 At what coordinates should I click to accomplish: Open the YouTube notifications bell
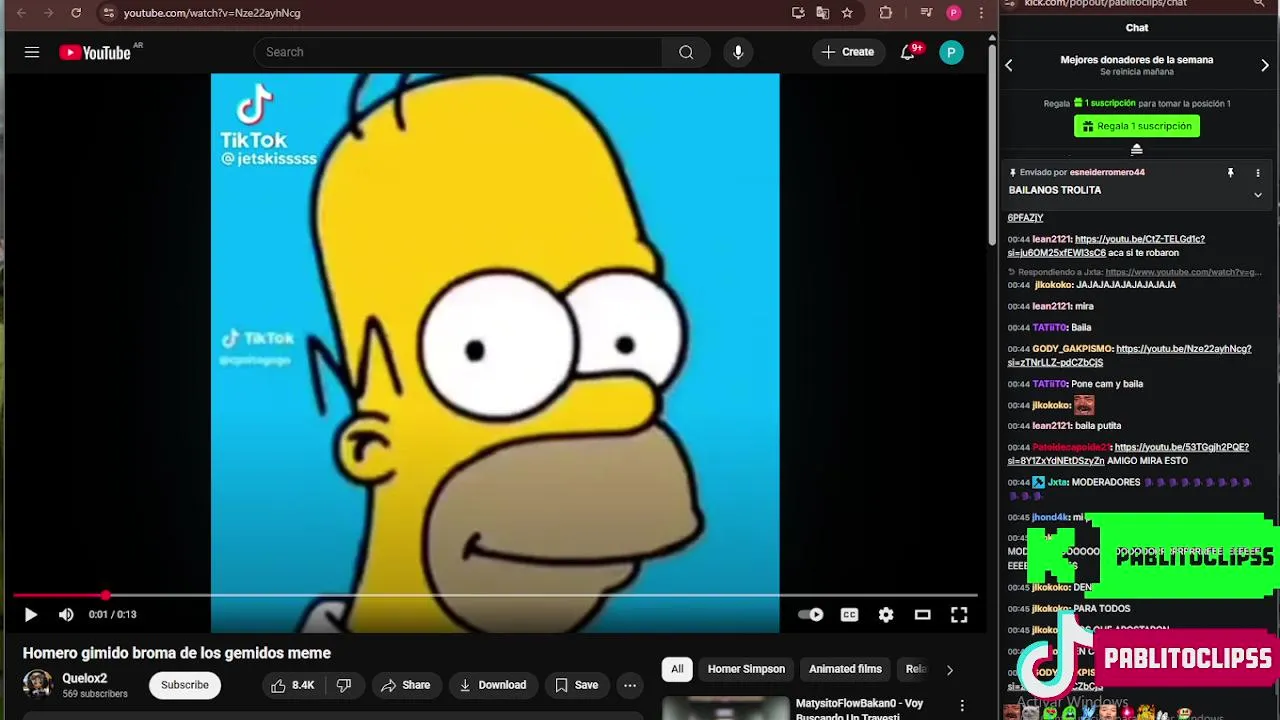[x=908, y=52]
